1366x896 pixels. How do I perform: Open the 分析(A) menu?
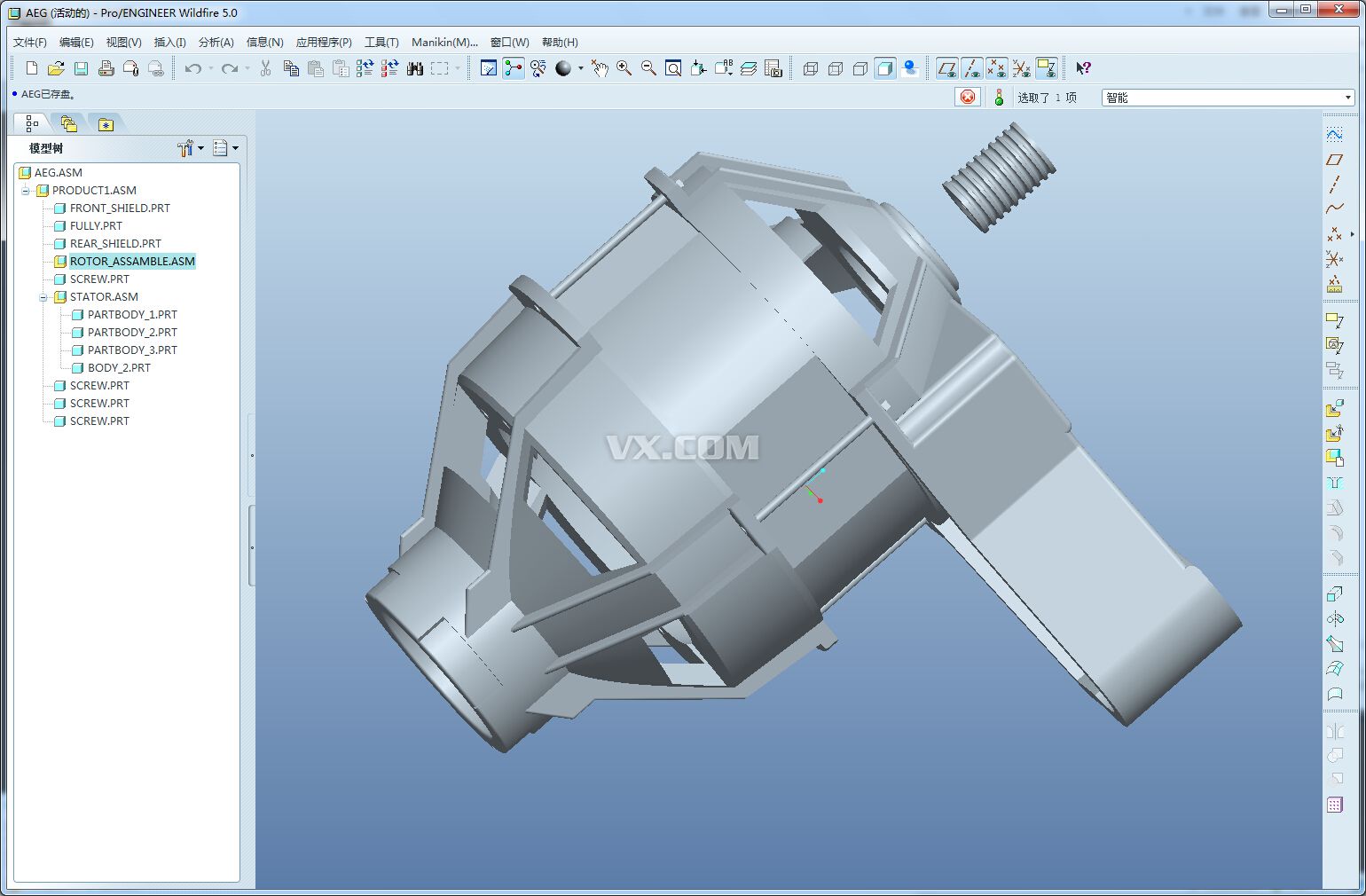216,42
